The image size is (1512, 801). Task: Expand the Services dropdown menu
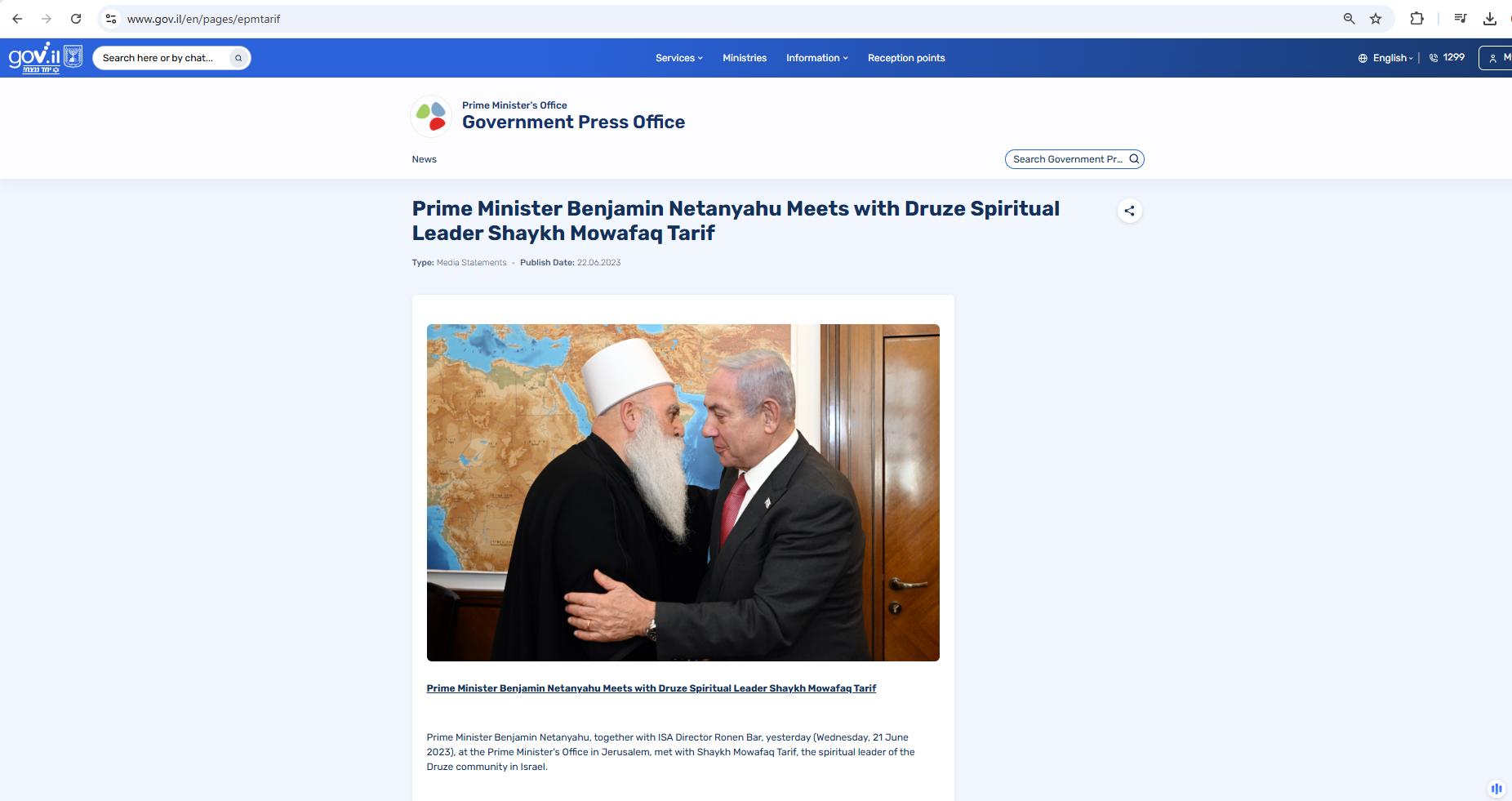[x=679, y=58]
